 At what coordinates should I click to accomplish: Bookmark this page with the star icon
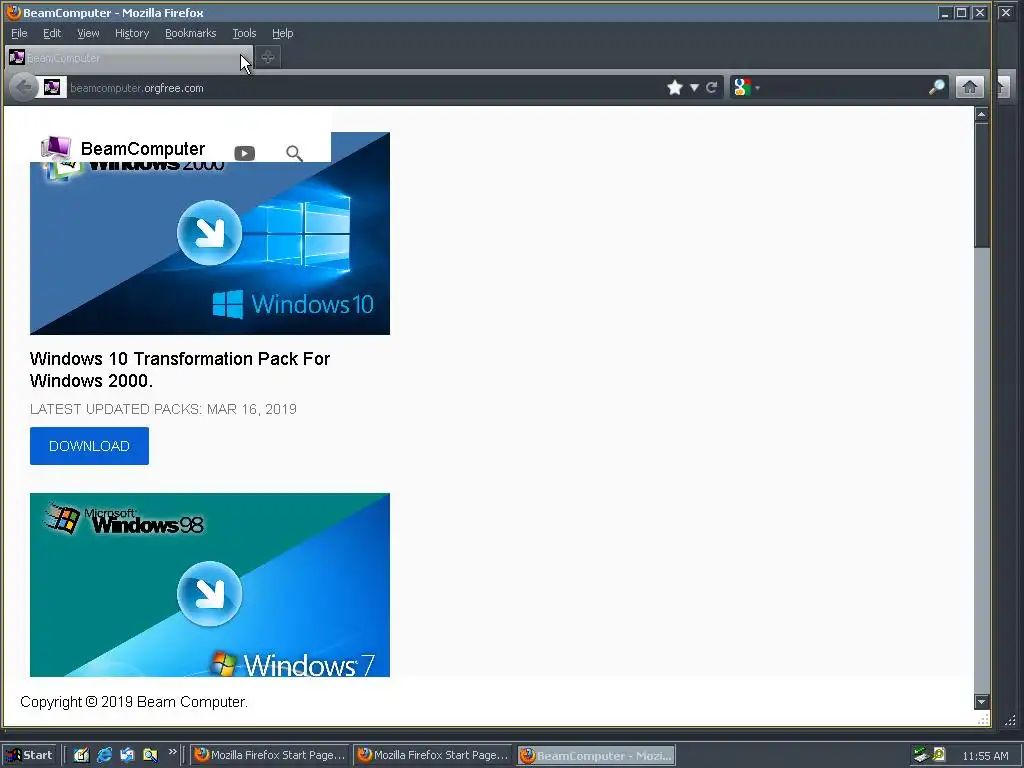click(x=675, y=88)
